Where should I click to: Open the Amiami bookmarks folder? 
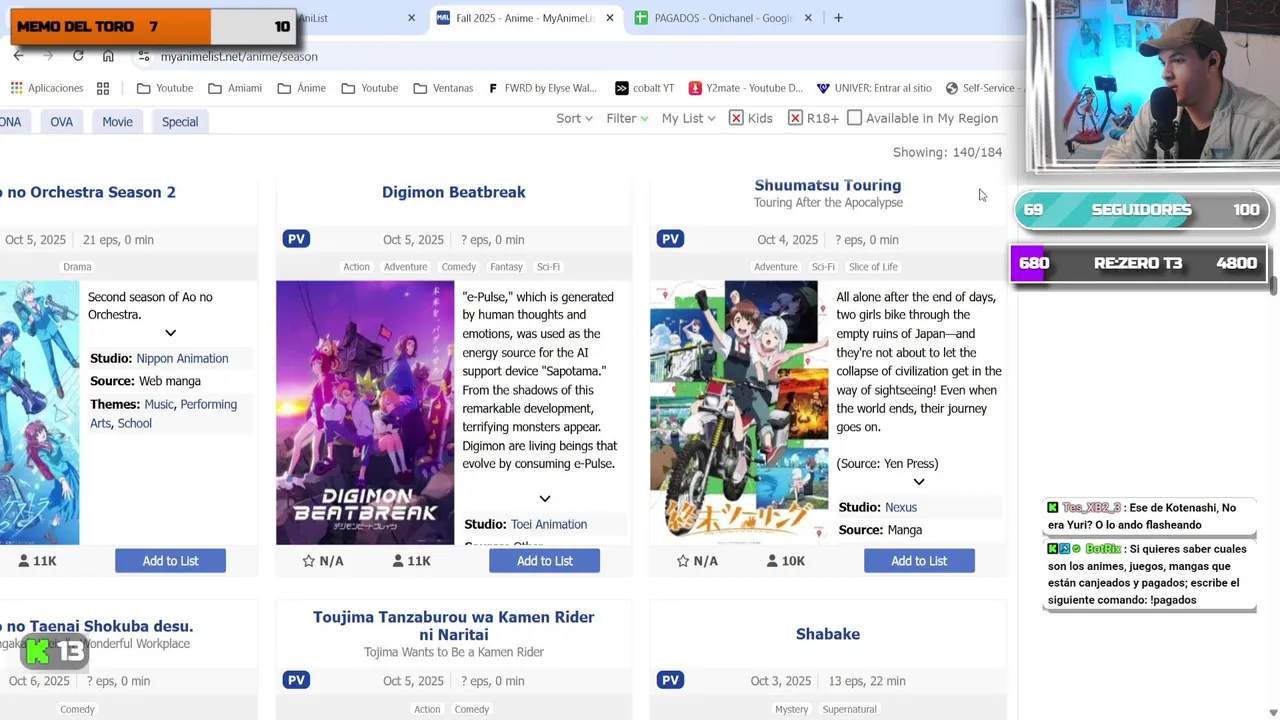(235, 88)
